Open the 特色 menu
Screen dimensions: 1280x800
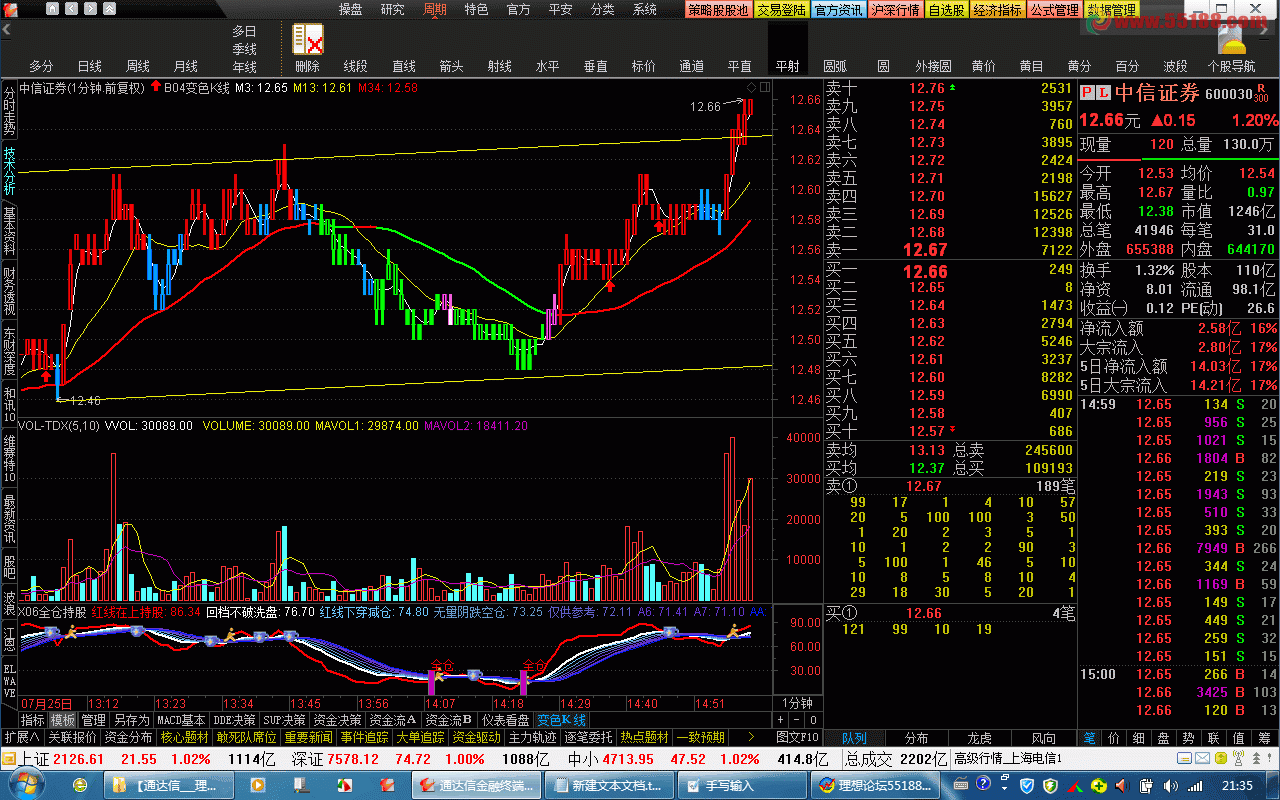(477, 10)
